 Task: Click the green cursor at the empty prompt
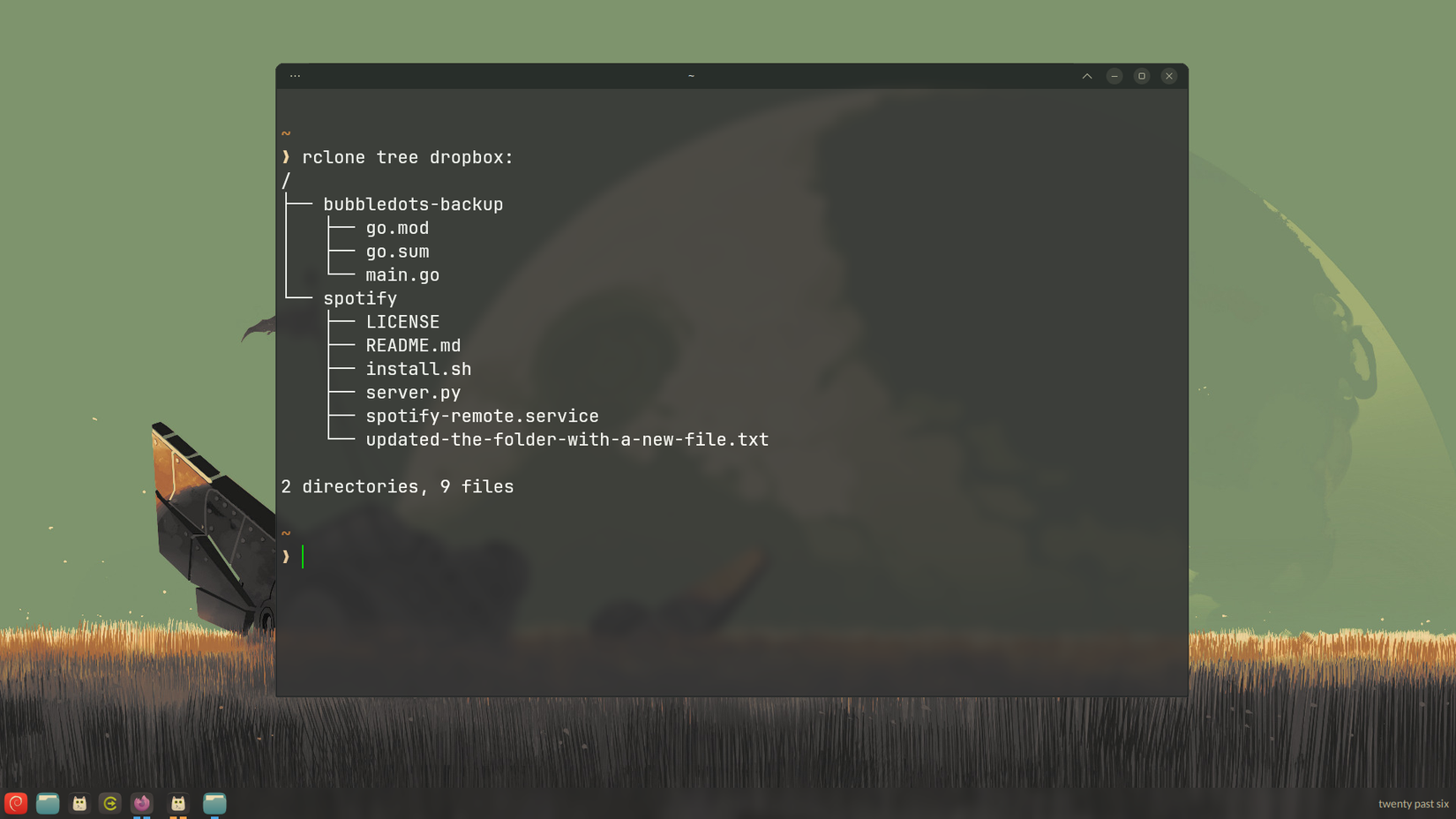pyautogui.click(x=303, y=557)
